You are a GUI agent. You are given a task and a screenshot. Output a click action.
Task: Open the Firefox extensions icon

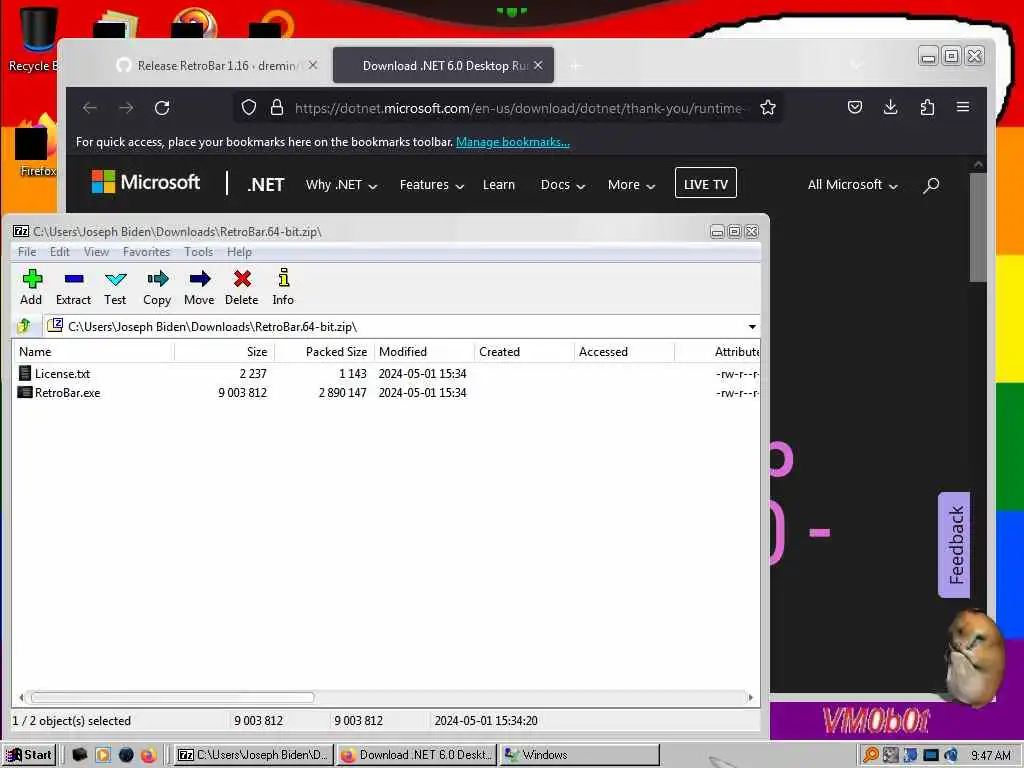click(927, 107)
